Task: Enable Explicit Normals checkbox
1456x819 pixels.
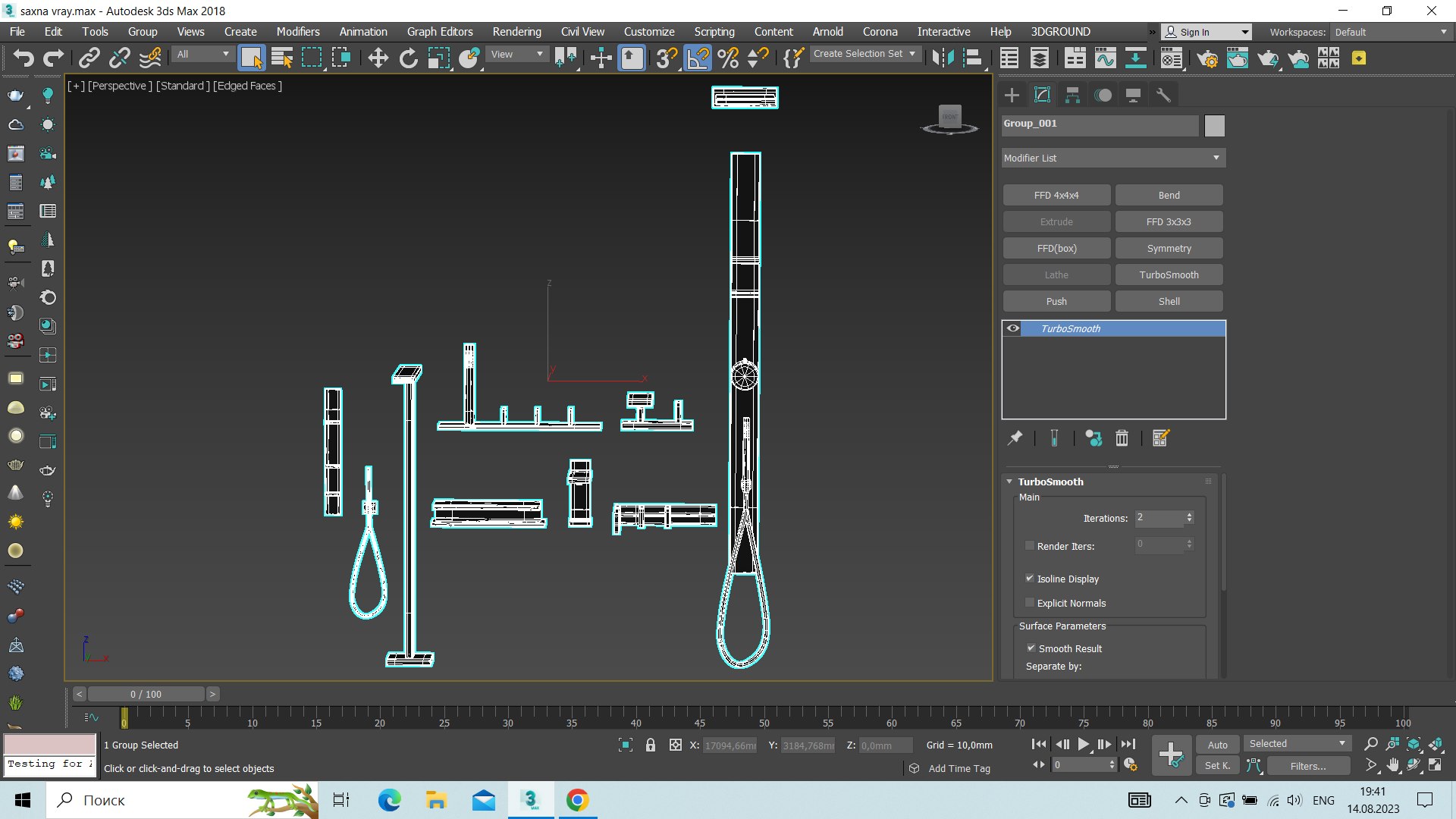Action: point(1029,602)
